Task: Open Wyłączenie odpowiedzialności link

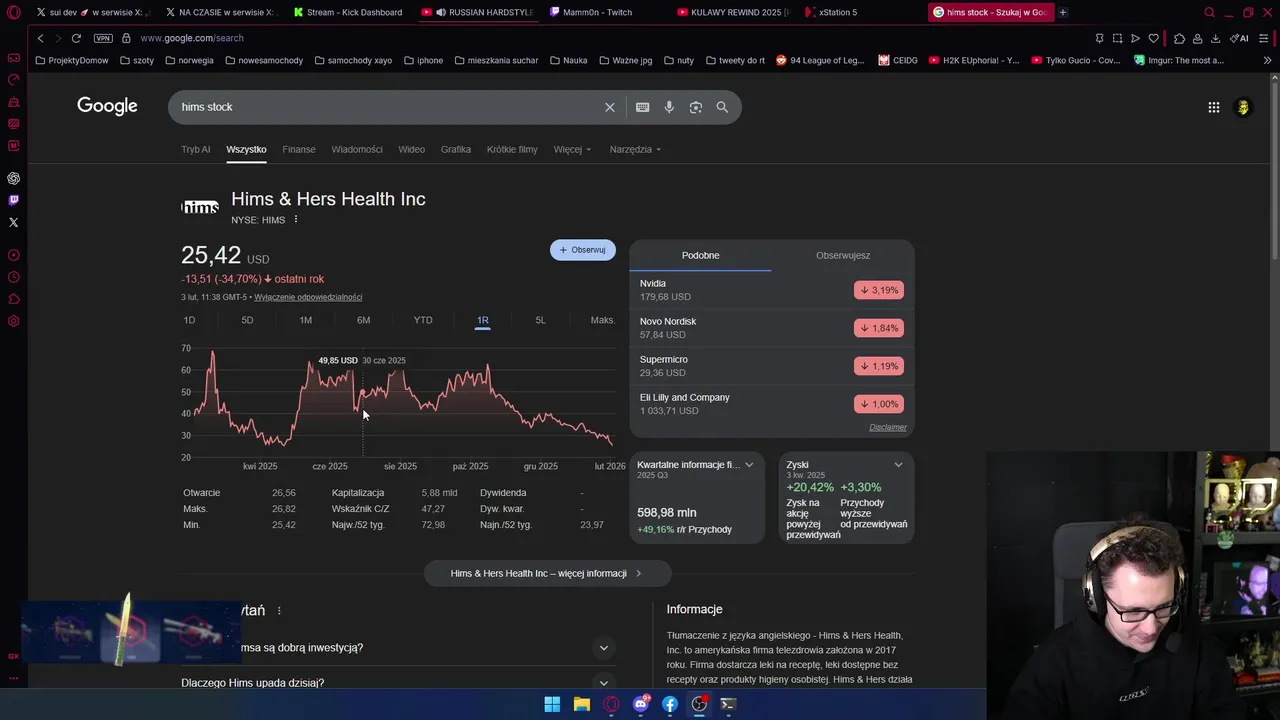Action: (x=308, y=297)
